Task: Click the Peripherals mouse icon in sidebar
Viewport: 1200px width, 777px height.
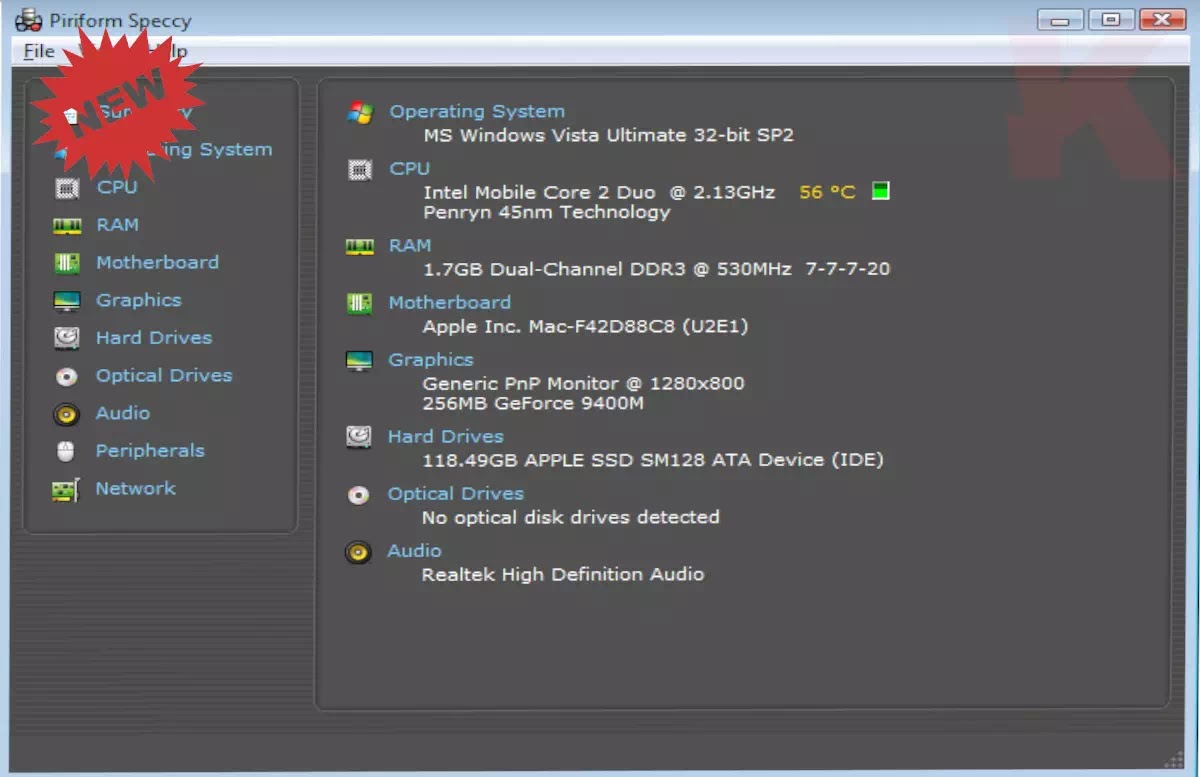Action: (67, 452)
